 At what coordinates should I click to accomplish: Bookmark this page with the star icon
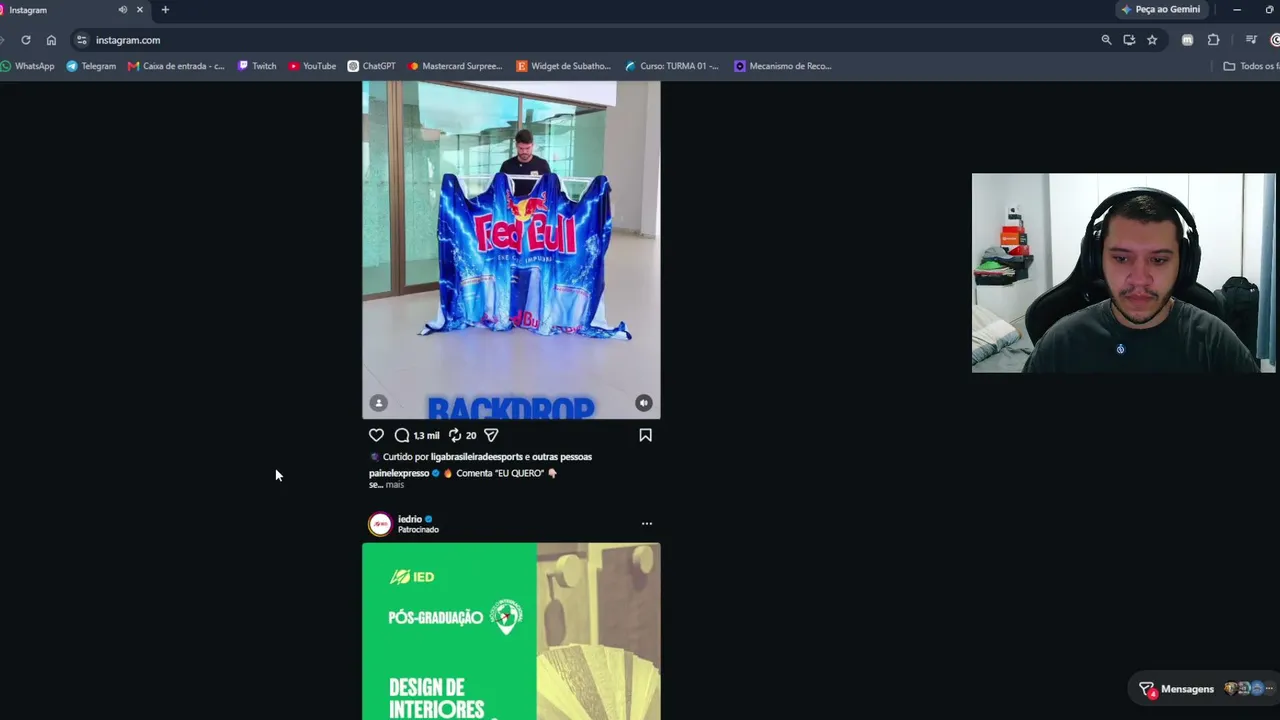coord(1152,40)
